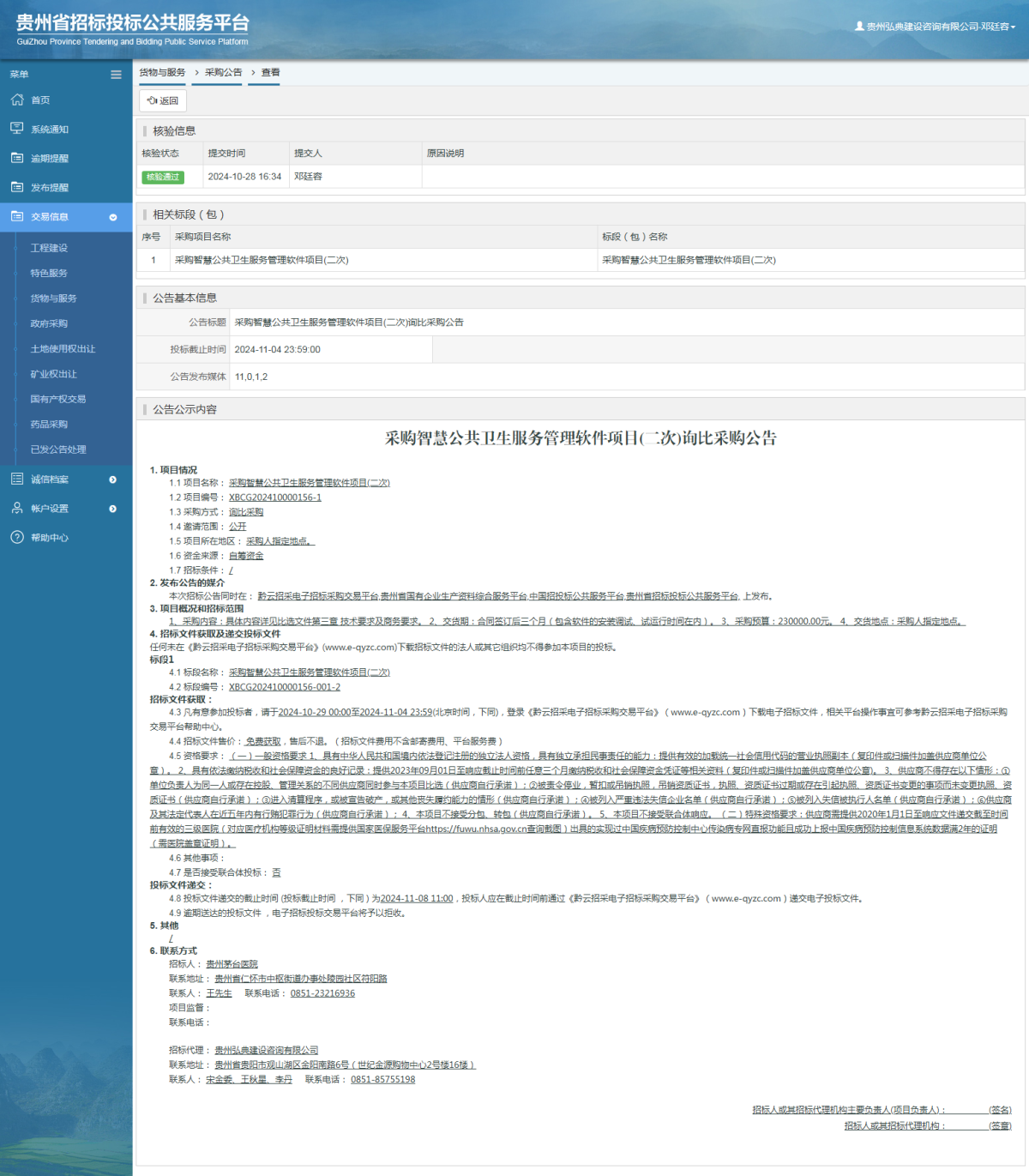This screenshot has height=1176, width=1029.
Task: Expand the 帐户设置 arrow
Action: (x=111, y=508)
